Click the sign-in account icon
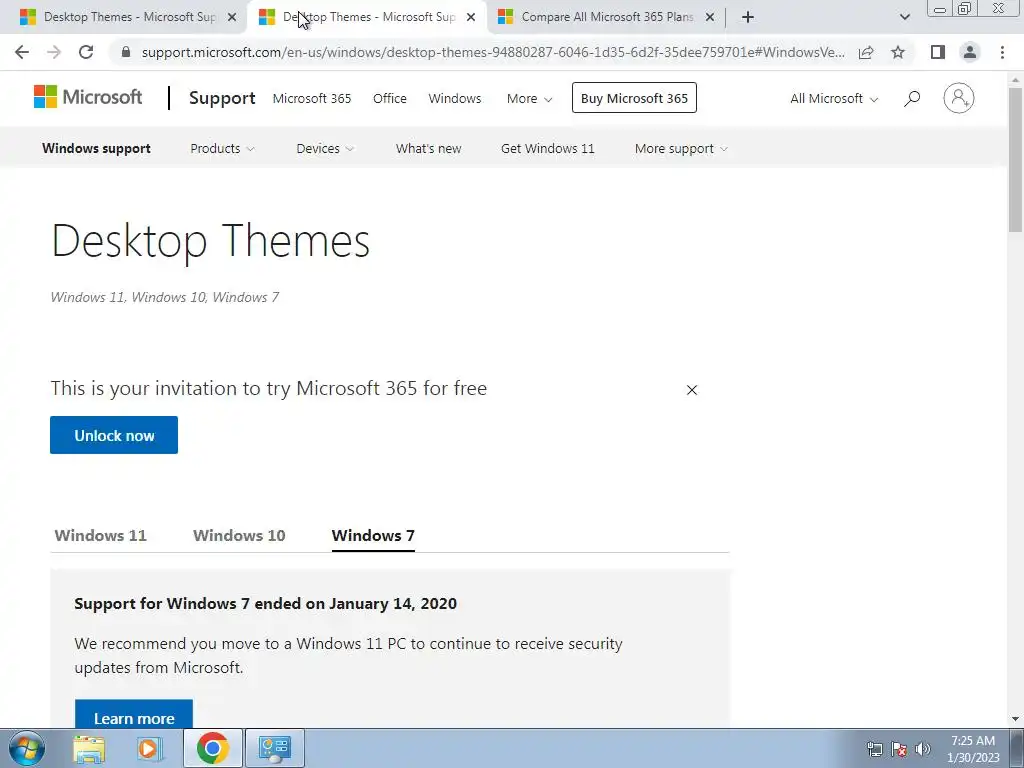 959,99
